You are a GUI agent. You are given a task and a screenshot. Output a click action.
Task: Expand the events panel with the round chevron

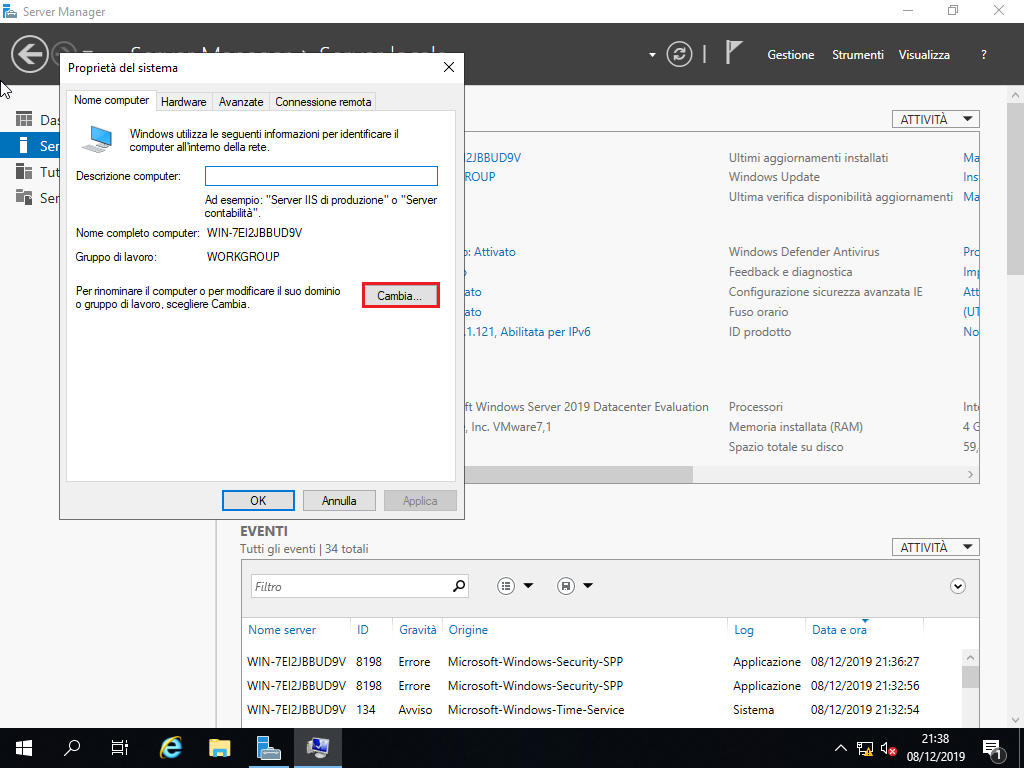[x=957, y=586]
